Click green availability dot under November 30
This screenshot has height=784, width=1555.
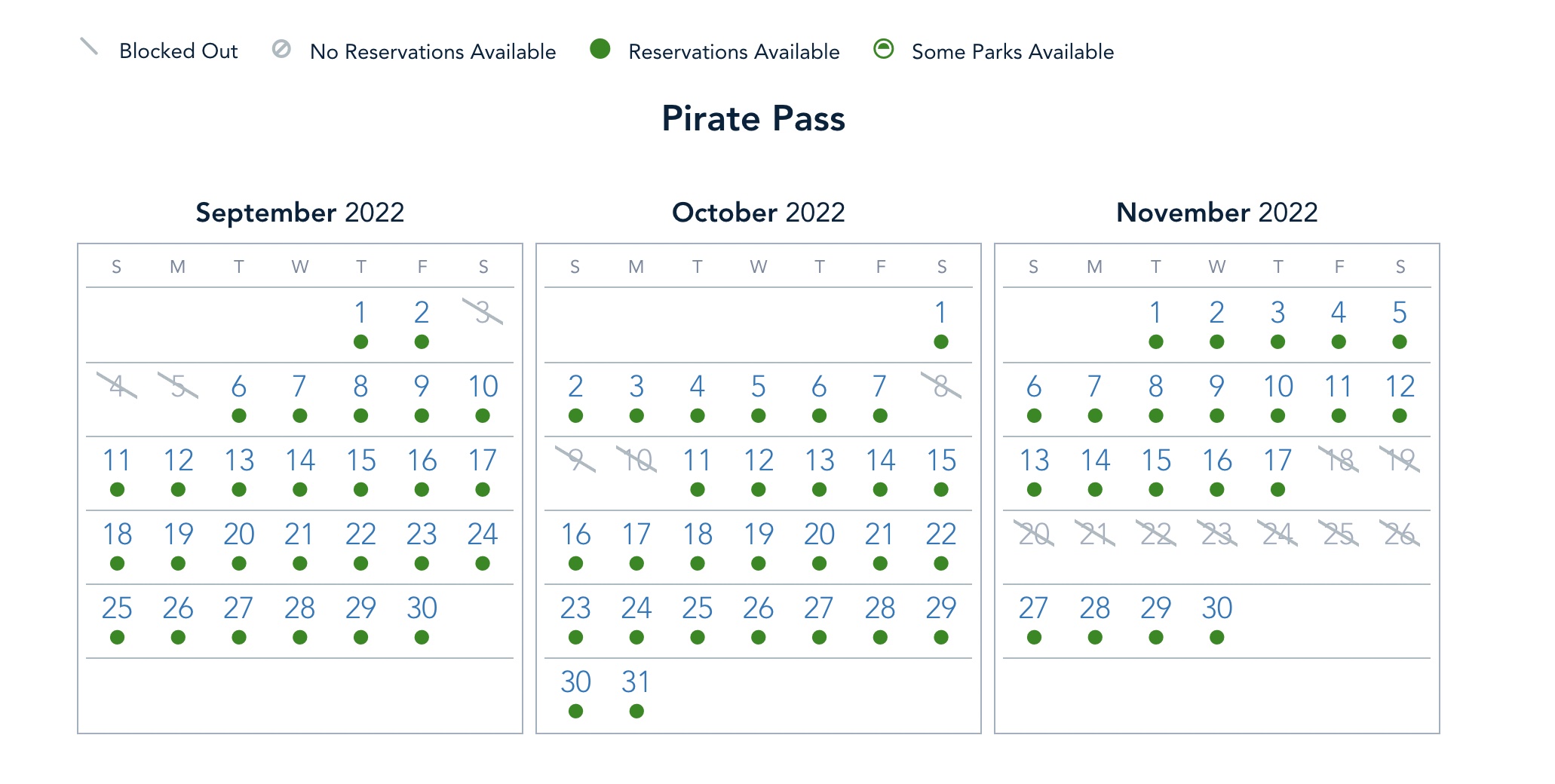click(x=1216, y=638)
